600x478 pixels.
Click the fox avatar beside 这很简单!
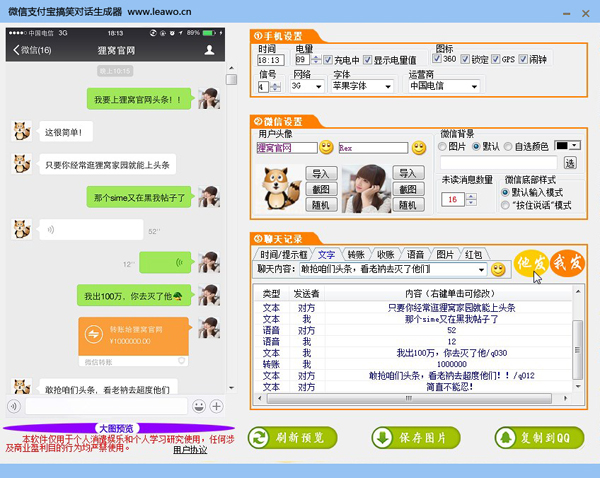tap(21, 132)
